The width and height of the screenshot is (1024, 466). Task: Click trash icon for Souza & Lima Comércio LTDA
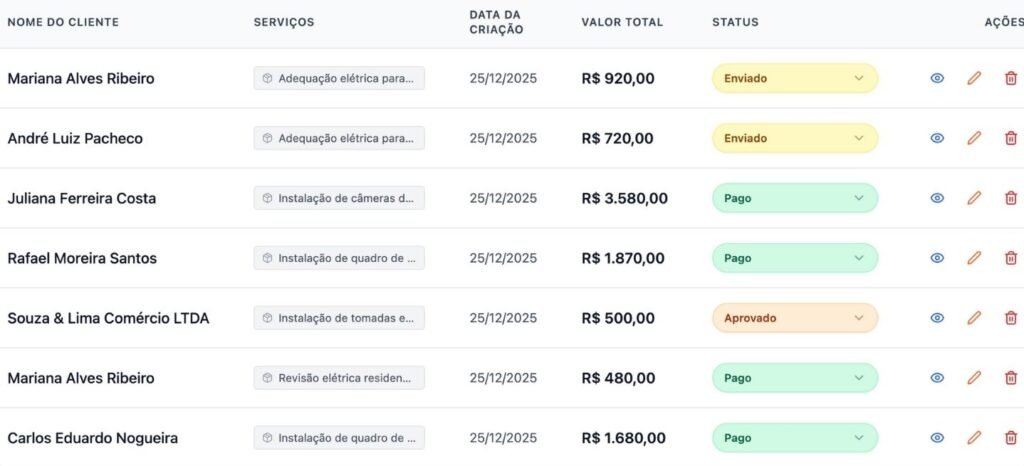(x=1010, y=318)
